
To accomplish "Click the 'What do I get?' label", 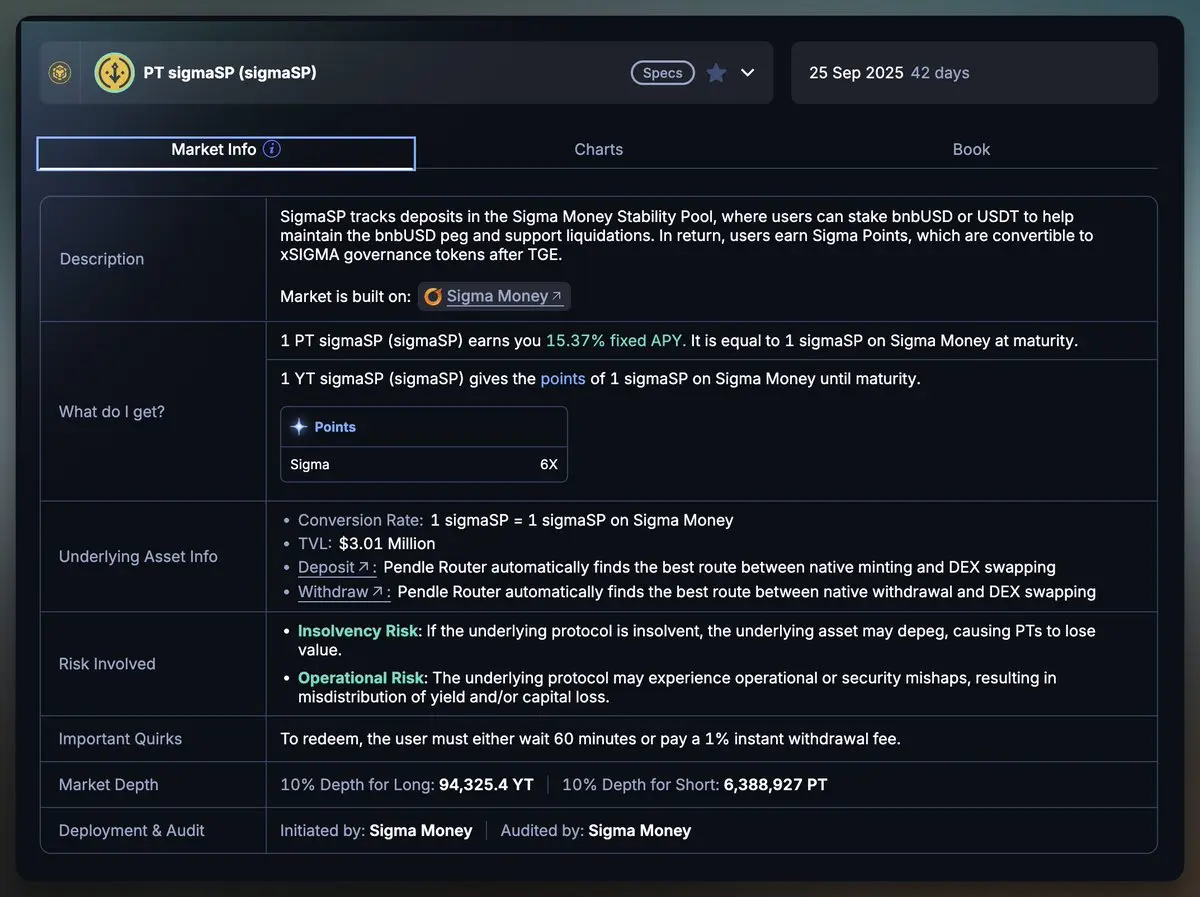I will click(112, 412).
